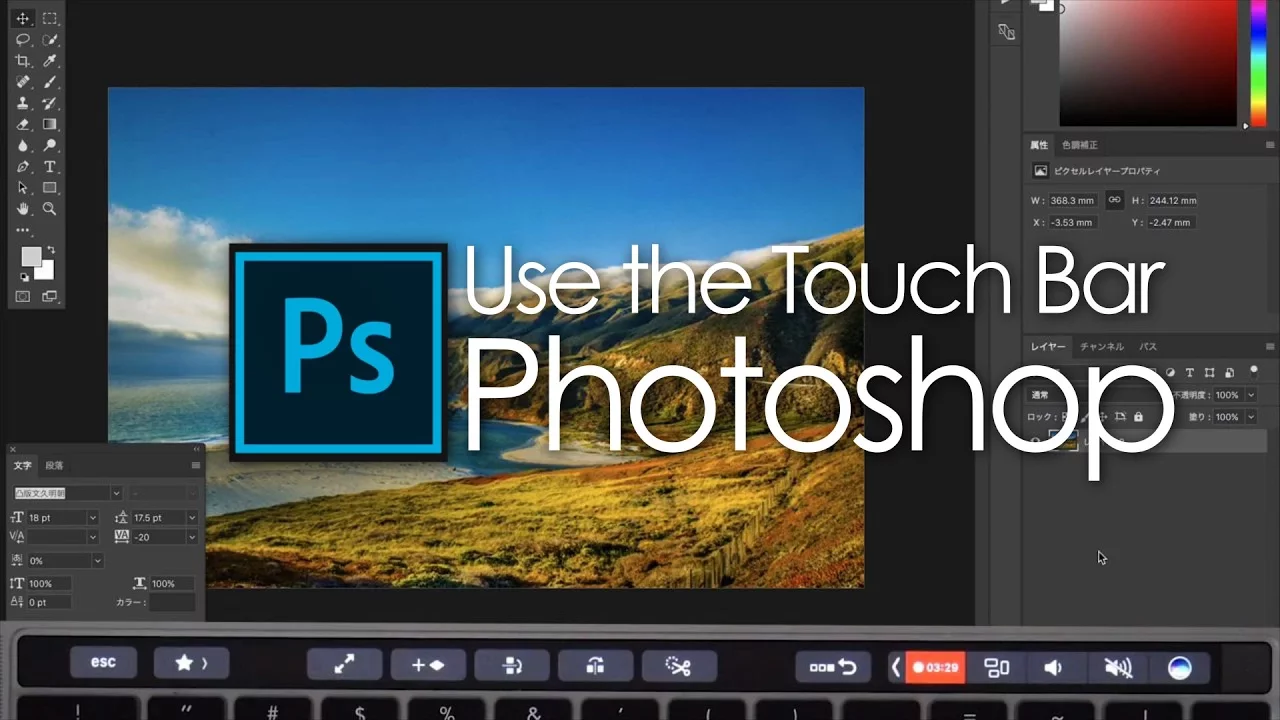1280x720 pixels.
Task: Select the Zoom magnifier tool
Action: coord(49,209)
